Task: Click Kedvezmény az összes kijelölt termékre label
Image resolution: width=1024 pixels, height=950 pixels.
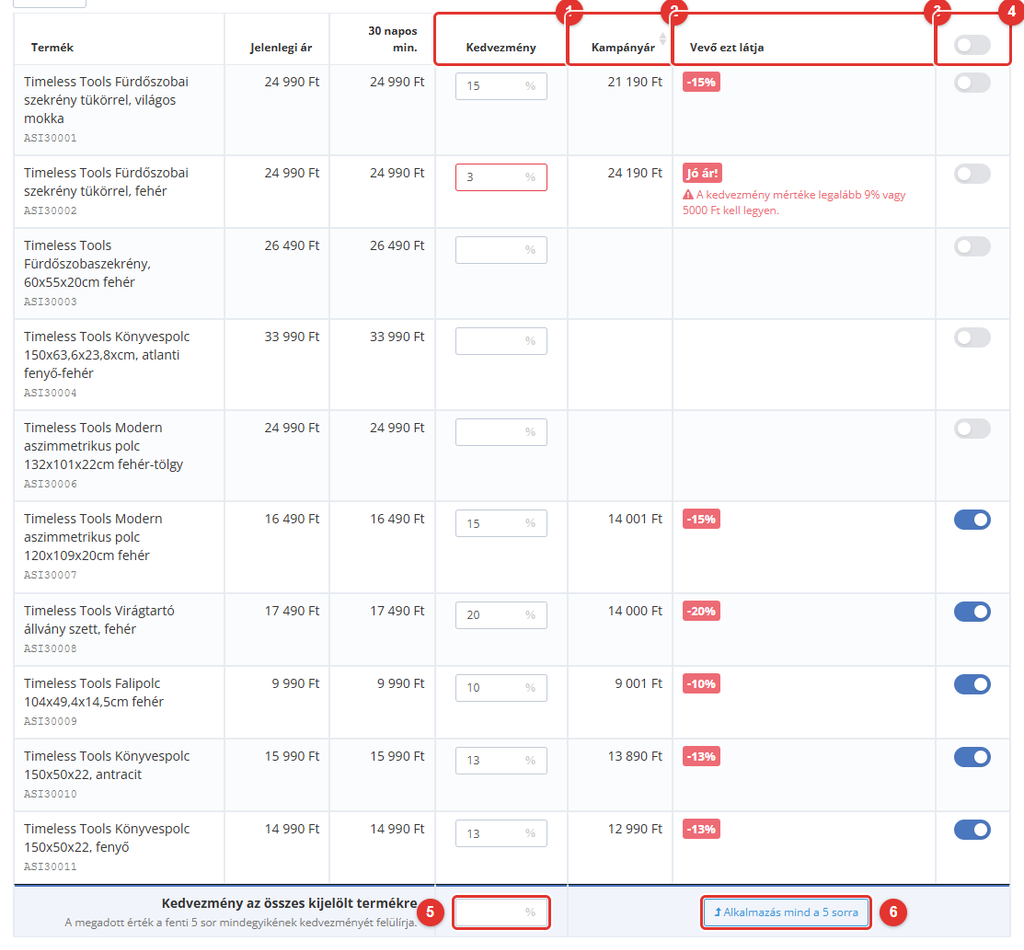Action: tap(289, 903)
